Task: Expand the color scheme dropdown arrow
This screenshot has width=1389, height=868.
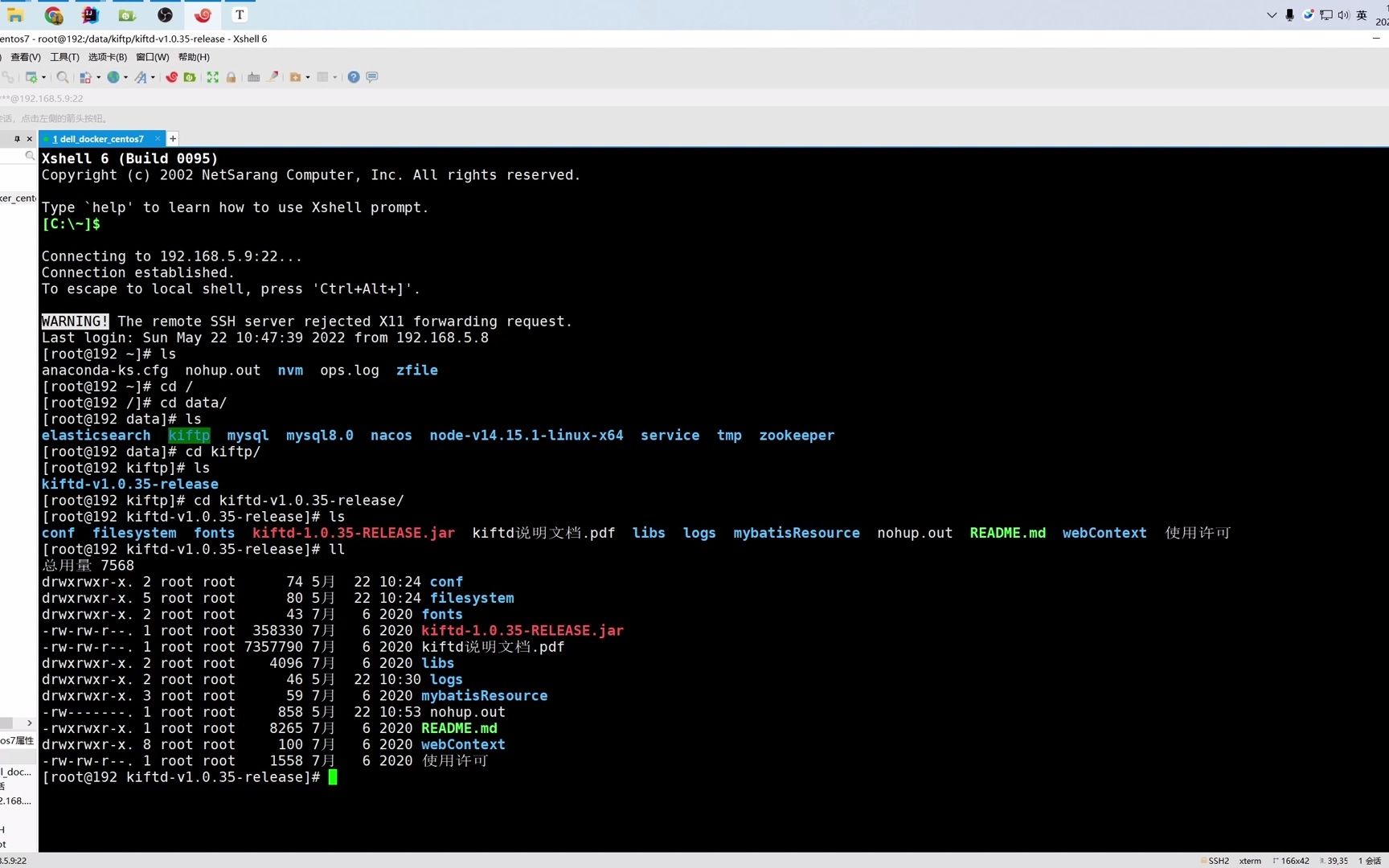Action: point(98,77)
